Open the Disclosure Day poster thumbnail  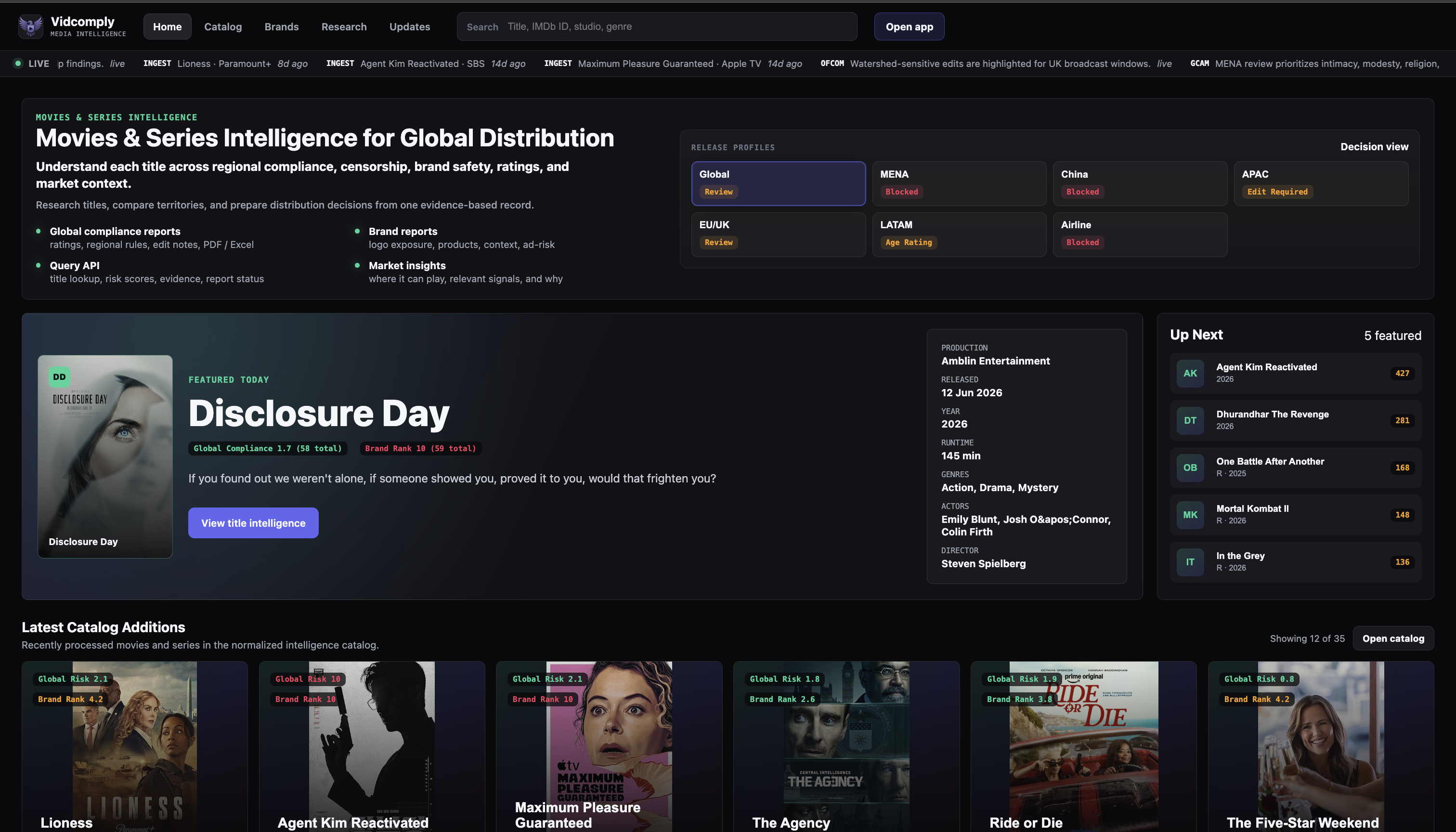coord(105,456)
